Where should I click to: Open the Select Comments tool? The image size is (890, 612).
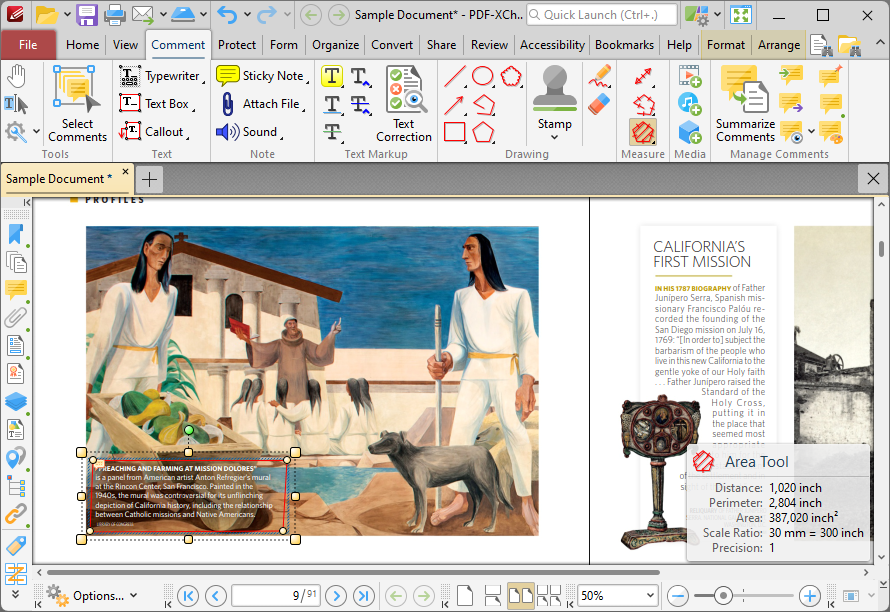pos(77,103)
